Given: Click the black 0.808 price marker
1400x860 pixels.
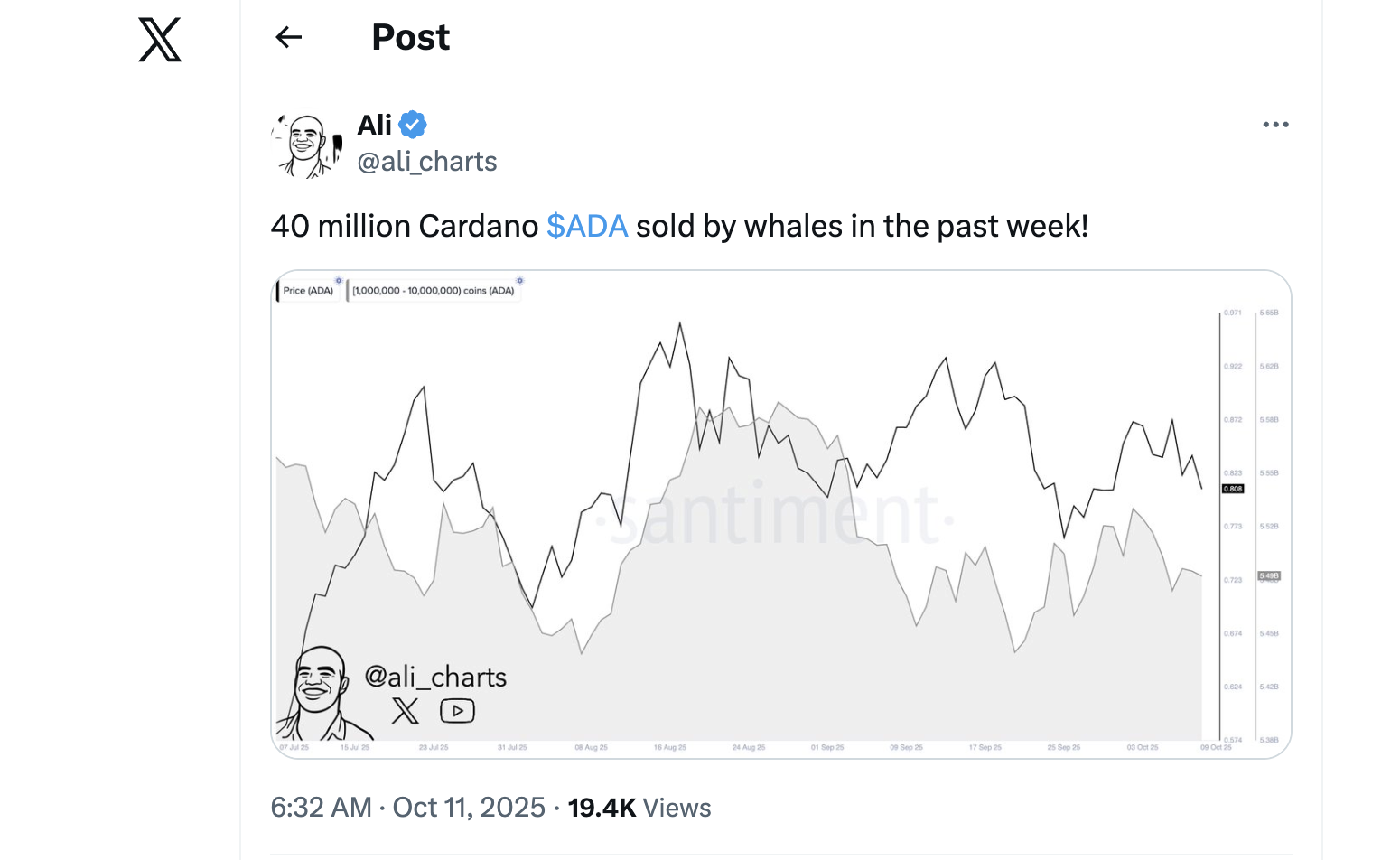Looking at the screenshot, I should (1233, 489).
